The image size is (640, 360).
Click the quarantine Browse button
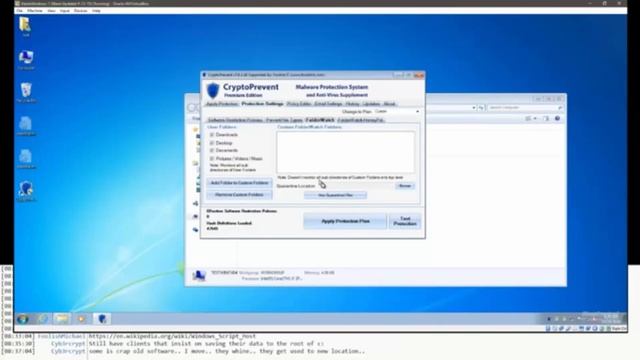click(x=405, y=186)
